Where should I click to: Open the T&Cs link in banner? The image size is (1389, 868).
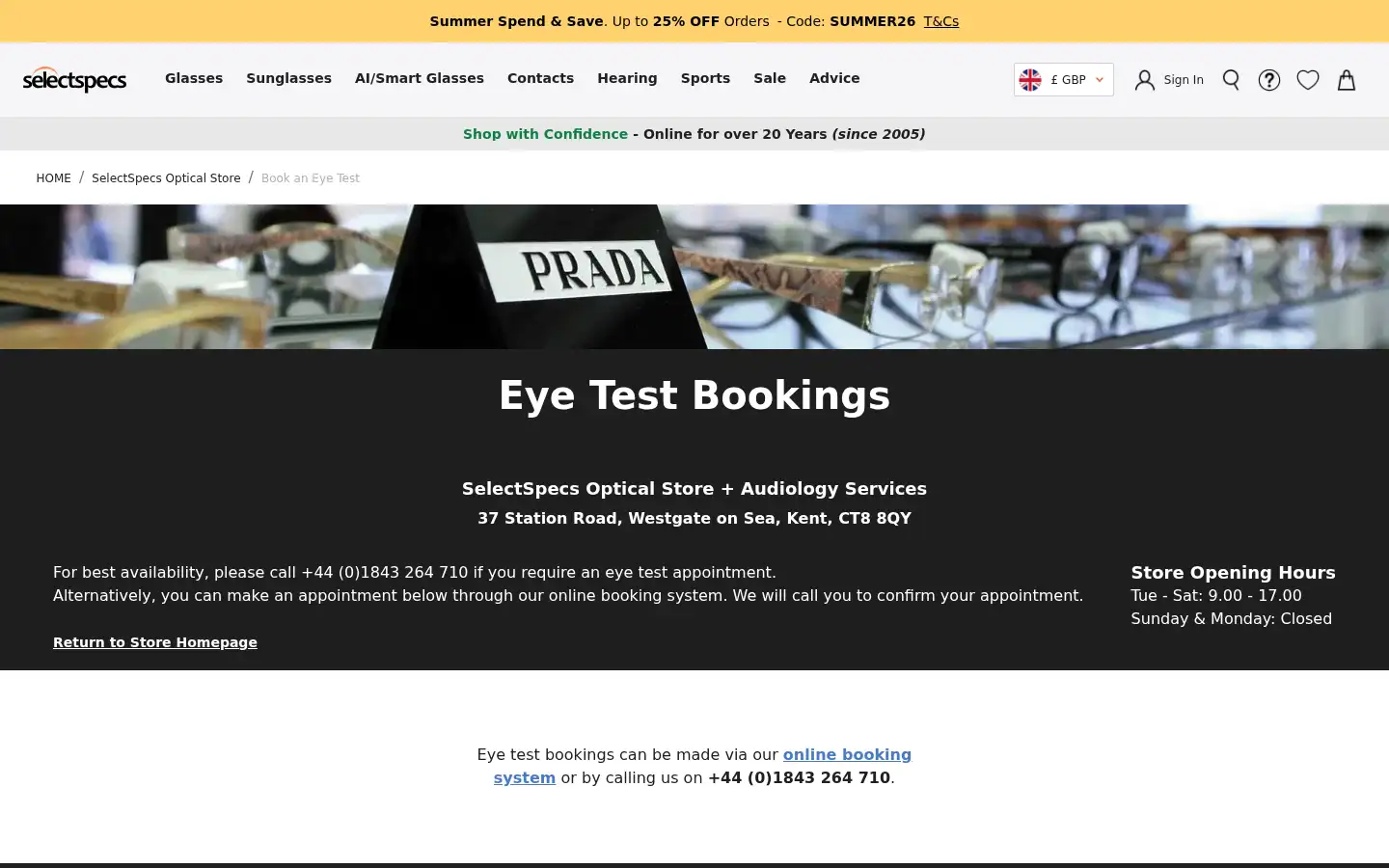coord(941,21)
